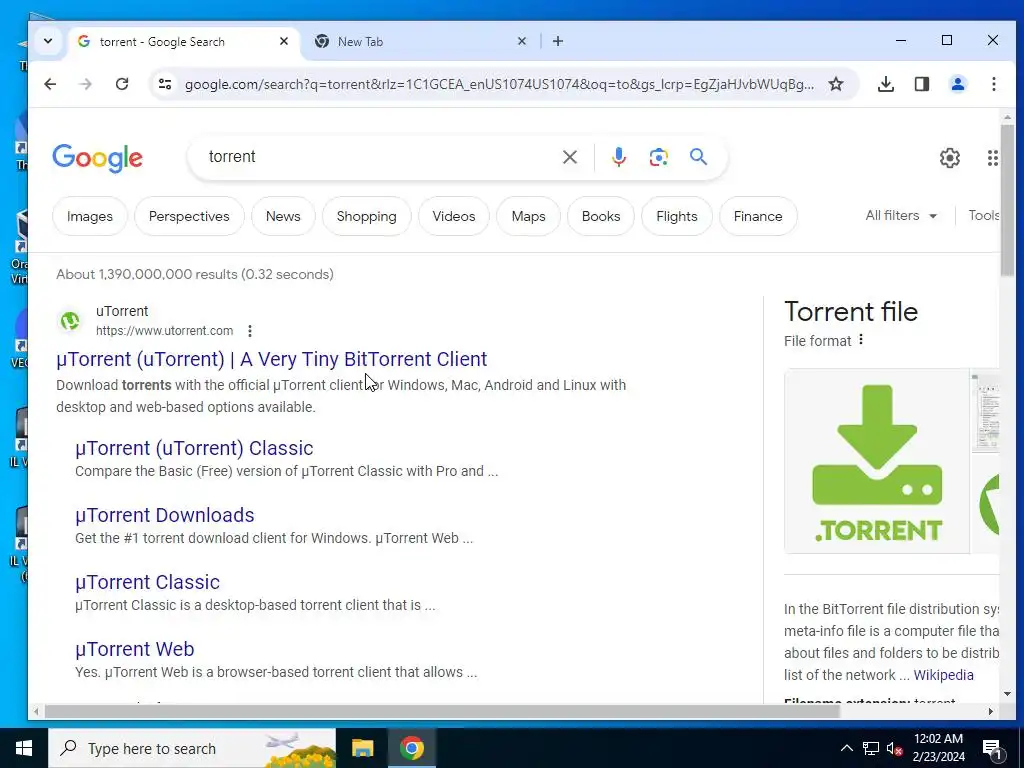Open the Windows Start menu
1024x768 pixels.
[x=24, y=748]
